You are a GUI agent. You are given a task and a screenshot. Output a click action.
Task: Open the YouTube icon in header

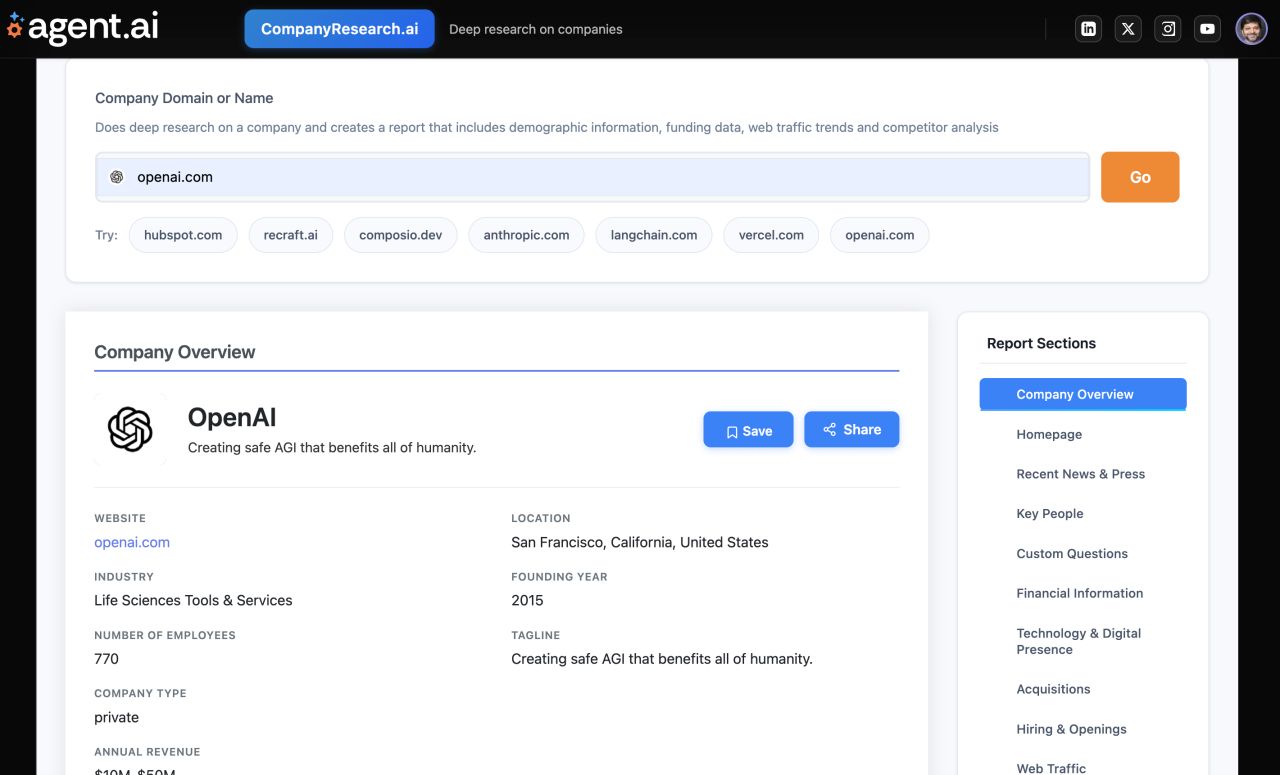point(1207,29)
